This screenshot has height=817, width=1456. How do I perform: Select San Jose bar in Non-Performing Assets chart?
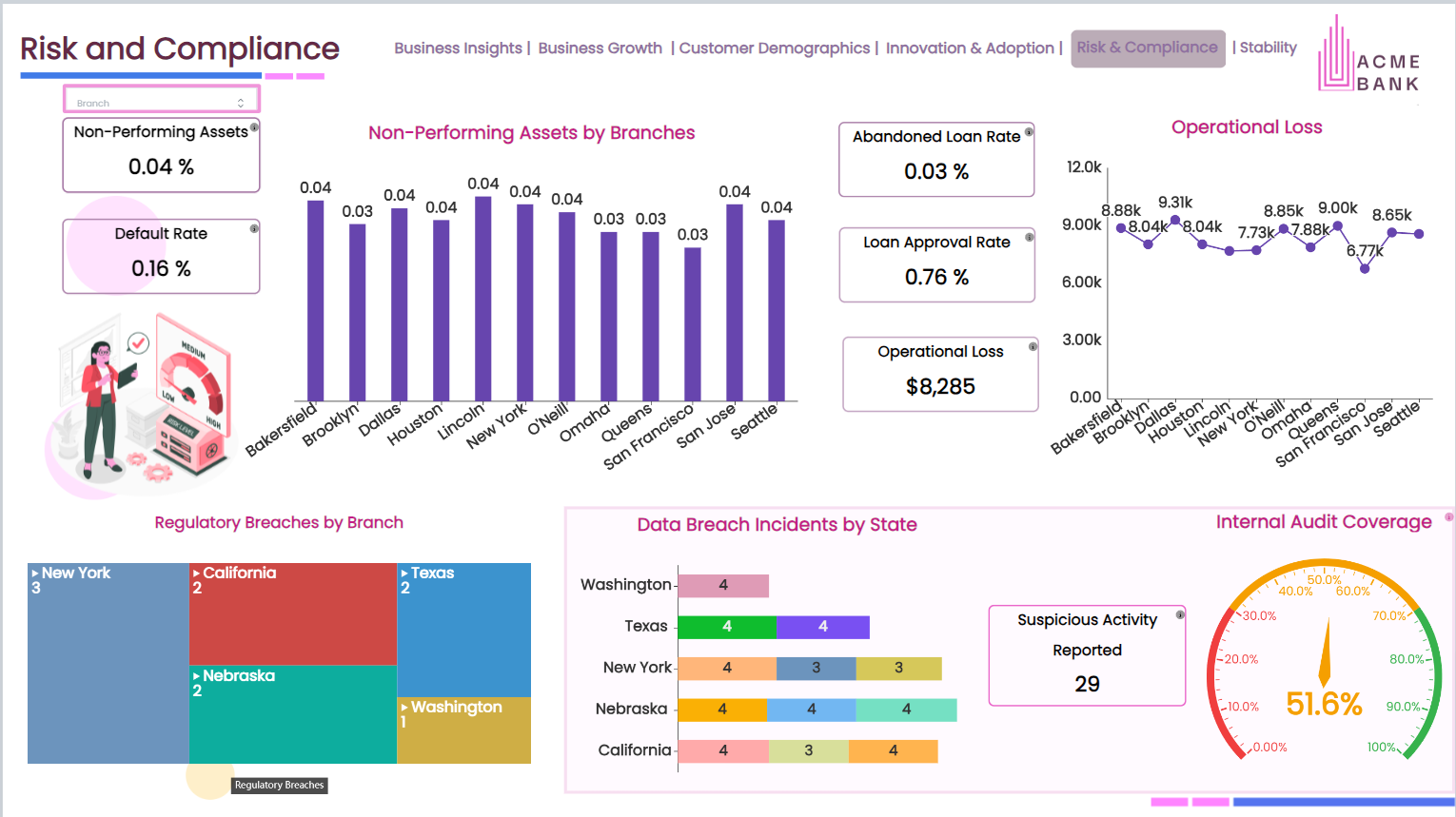(735, 302)
